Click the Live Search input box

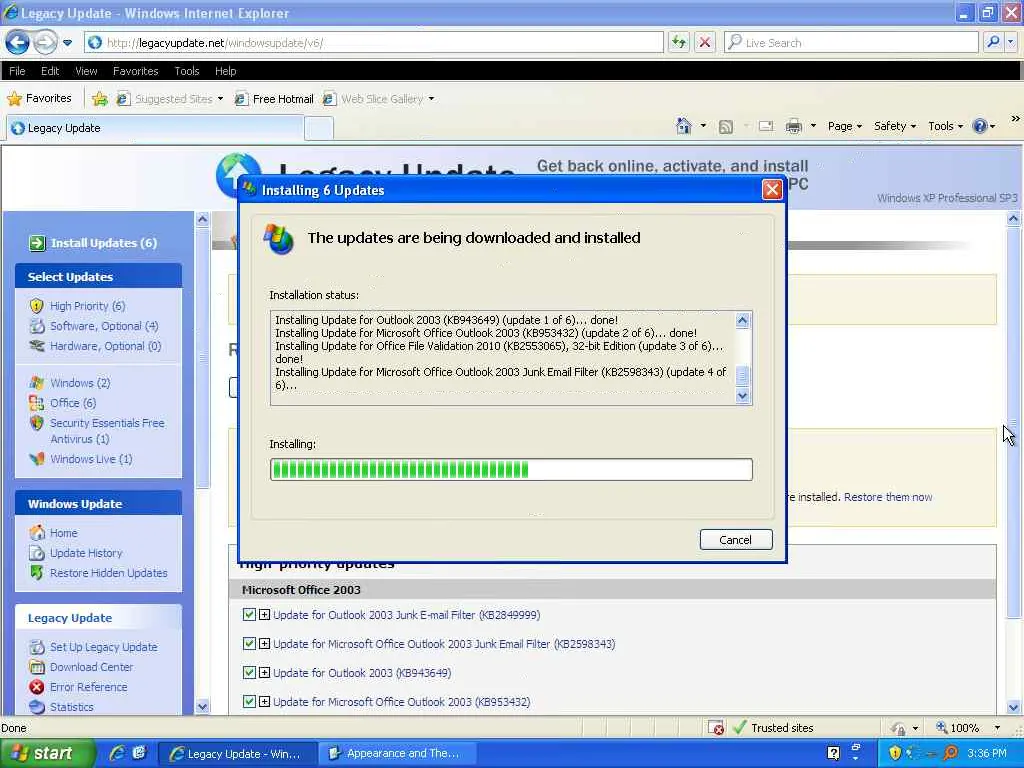point(851,42)
